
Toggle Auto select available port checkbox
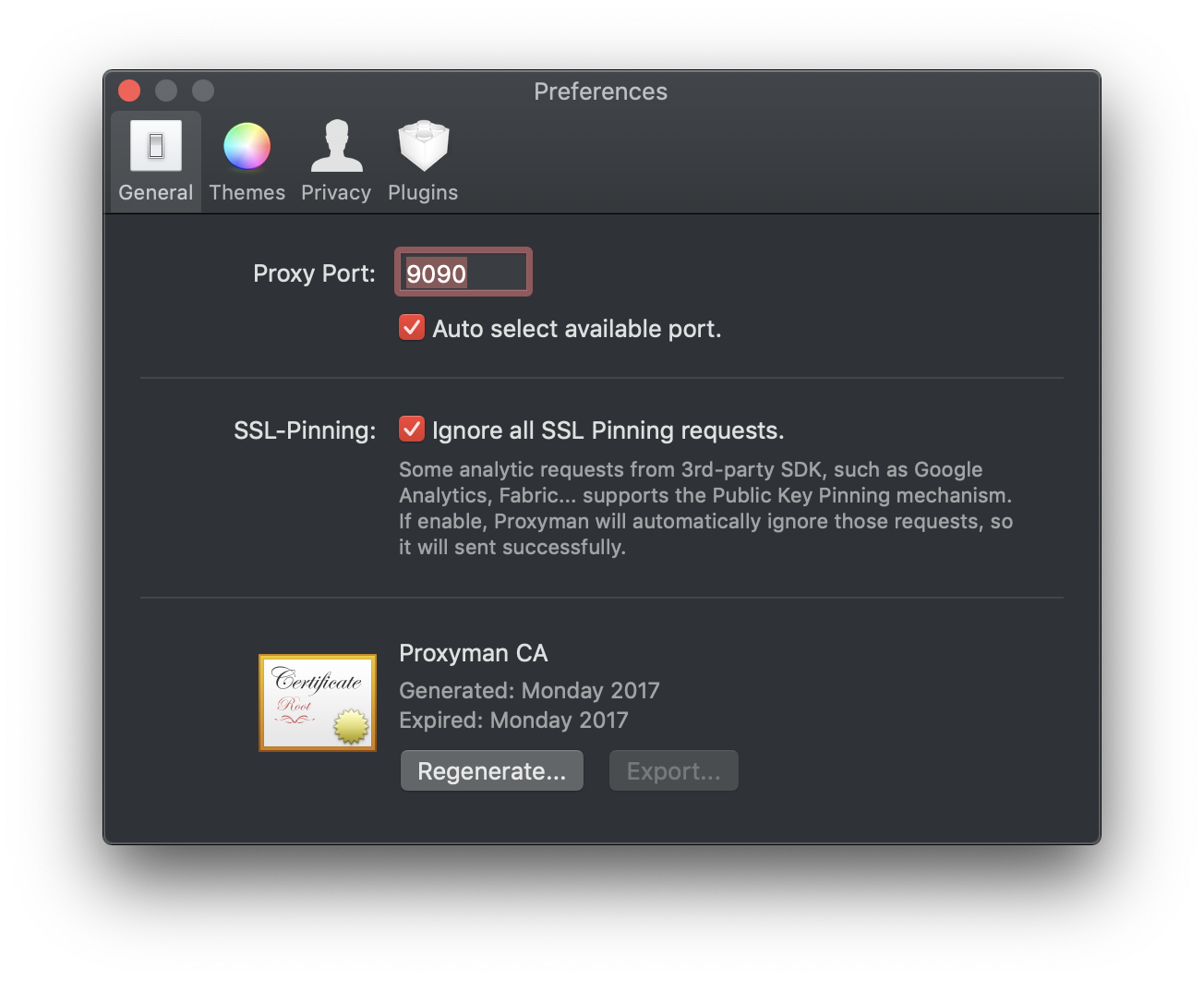coord(412,328)
